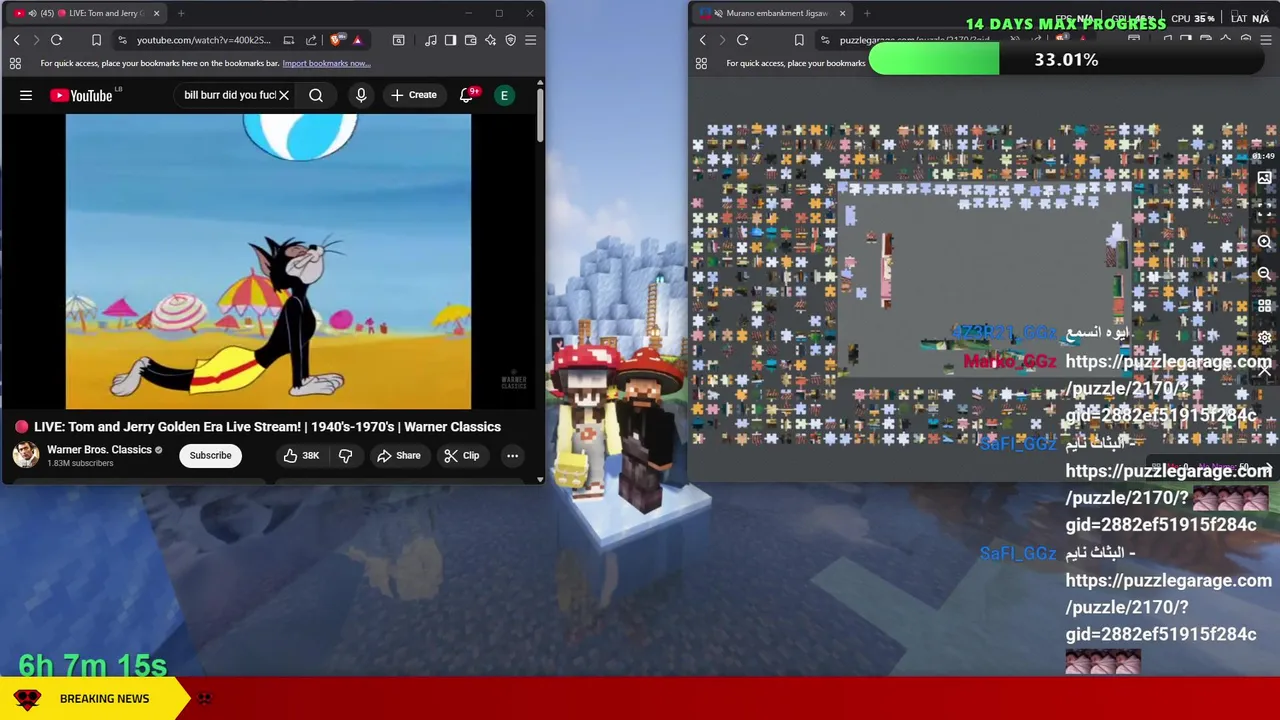Go to the YouTube home logo

tap(81, 95)
